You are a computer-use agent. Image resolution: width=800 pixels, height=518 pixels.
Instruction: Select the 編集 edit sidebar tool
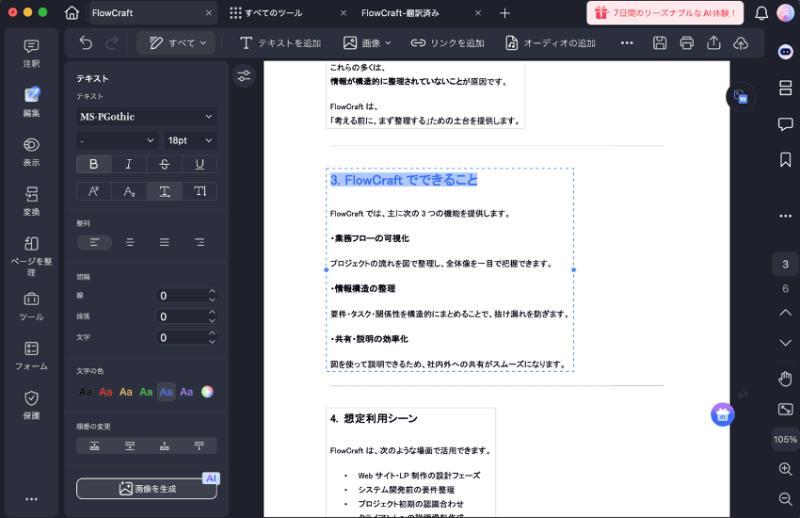(x=31, y=102)
